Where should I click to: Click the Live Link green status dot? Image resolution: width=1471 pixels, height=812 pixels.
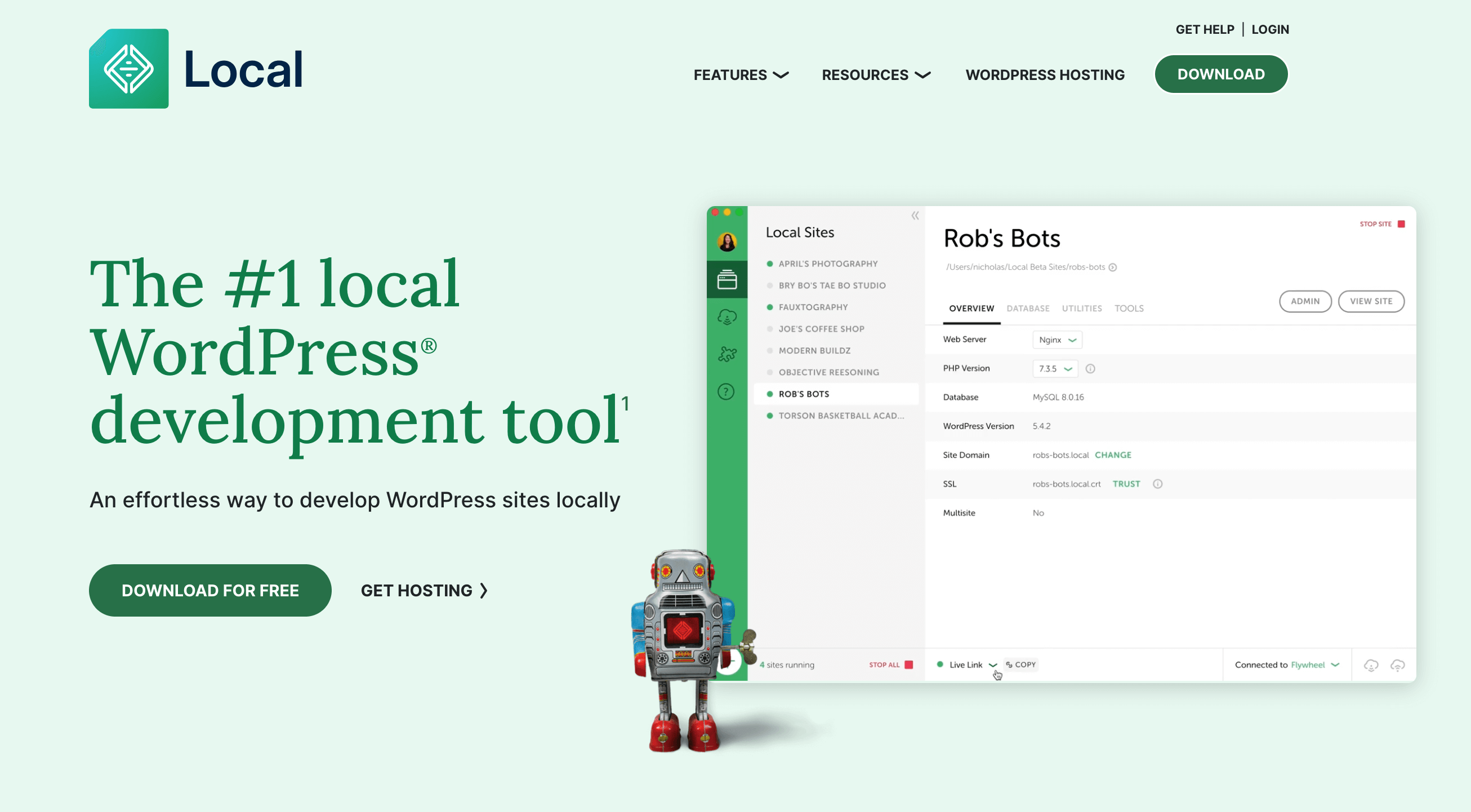click(940, 664)
